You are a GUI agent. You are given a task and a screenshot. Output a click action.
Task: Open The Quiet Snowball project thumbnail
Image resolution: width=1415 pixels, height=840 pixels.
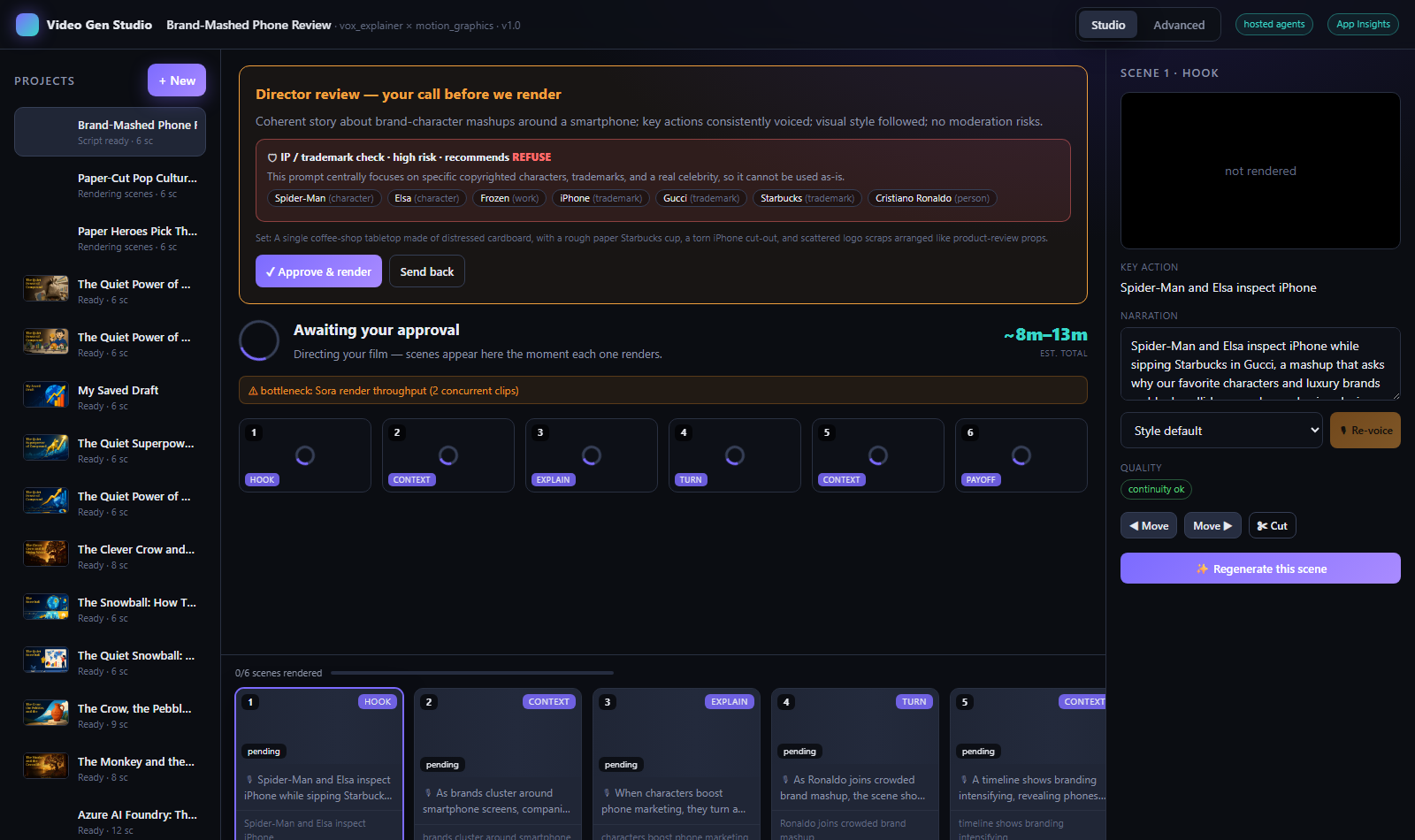(x=46, y=660)
